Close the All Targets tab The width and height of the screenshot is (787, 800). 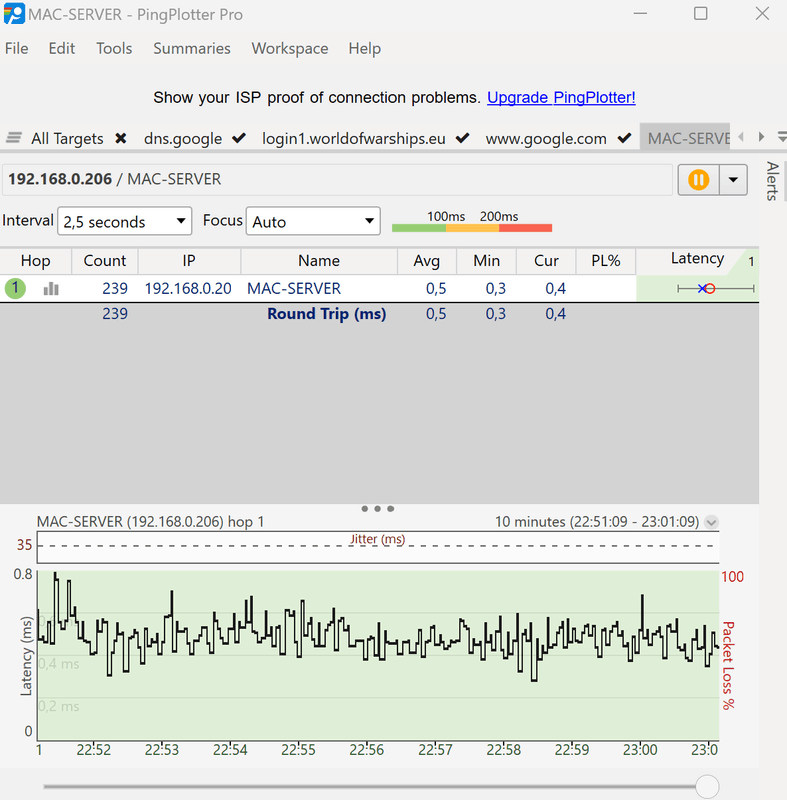click(121, 138)
